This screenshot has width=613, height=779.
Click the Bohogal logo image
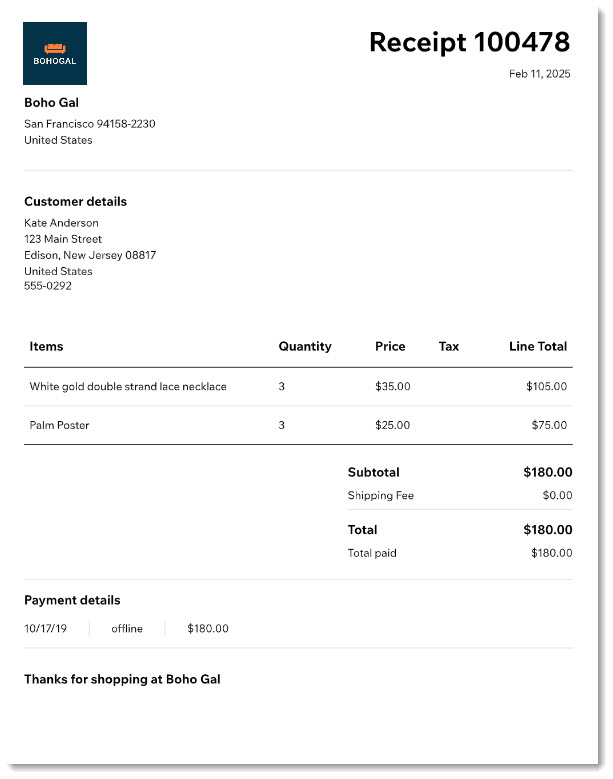coord(55,53)
